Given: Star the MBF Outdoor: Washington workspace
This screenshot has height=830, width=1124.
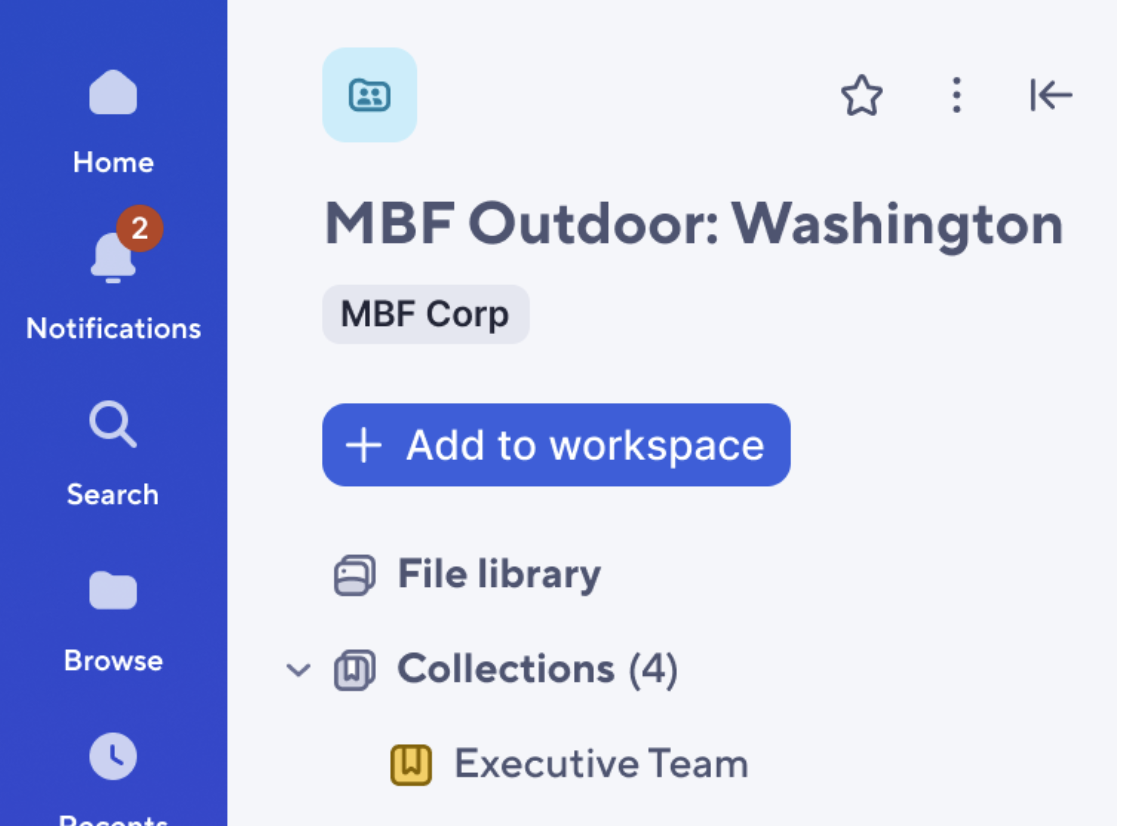Looking at the screenshot, I should tap(861, 96).
